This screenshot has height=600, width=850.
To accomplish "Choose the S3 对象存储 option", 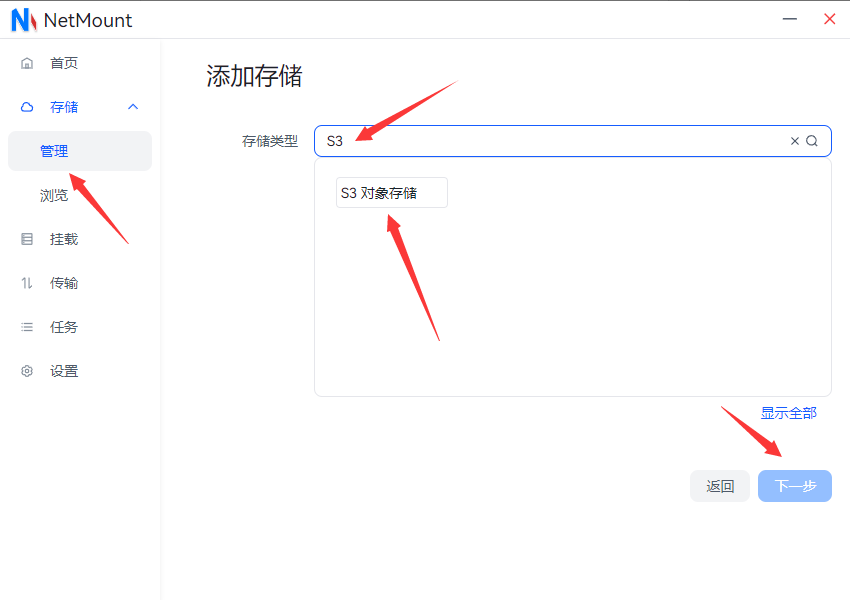I will point(391,193).
